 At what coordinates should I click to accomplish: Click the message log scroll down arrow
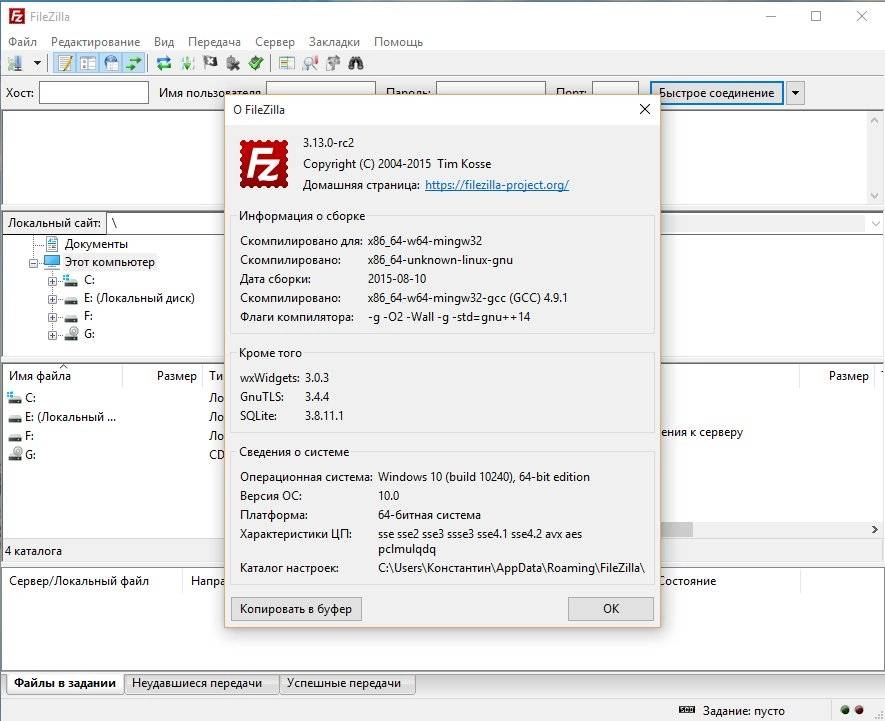[874, 196]
